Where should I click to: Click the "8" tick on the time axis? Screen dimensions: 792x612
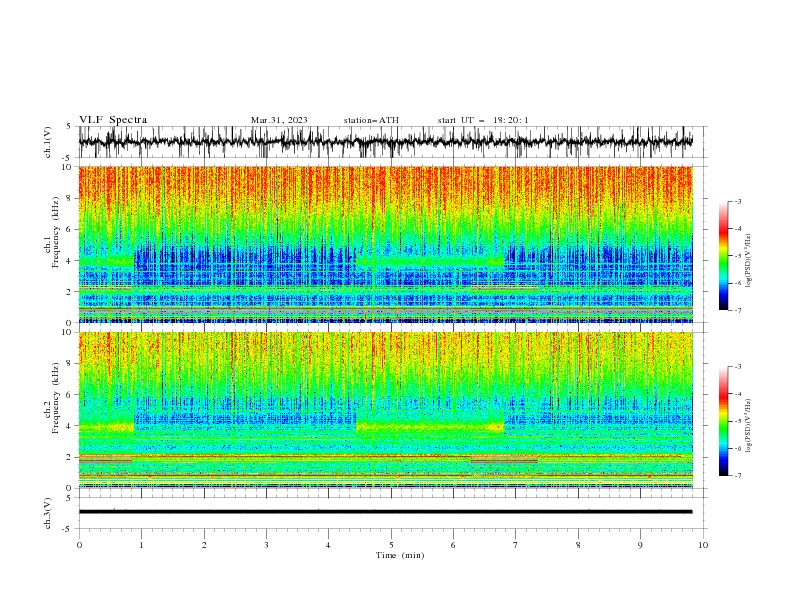(x=578, y=545)
